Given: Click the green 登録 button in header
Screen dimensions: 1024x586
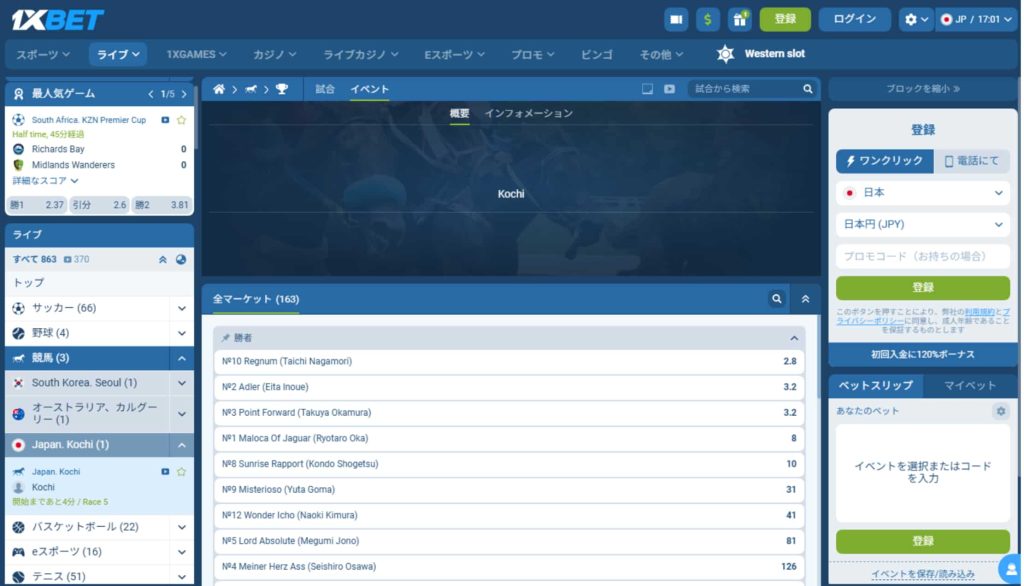Looking at the screenshot, I should pyautogui.click(x=785, y=20).
